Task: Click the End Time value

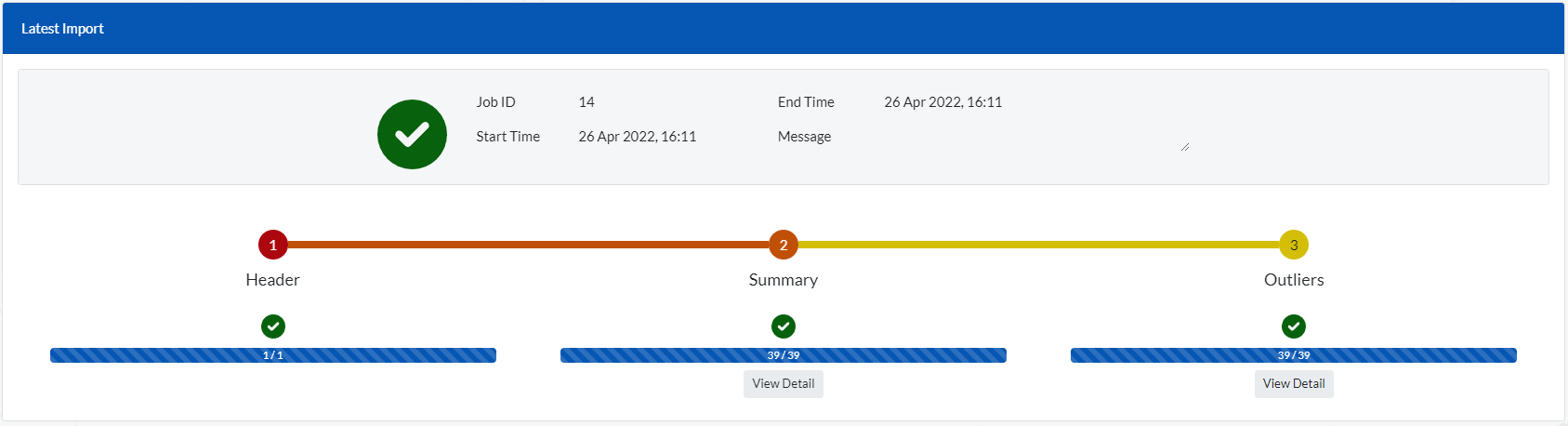Action: point(942,102)
